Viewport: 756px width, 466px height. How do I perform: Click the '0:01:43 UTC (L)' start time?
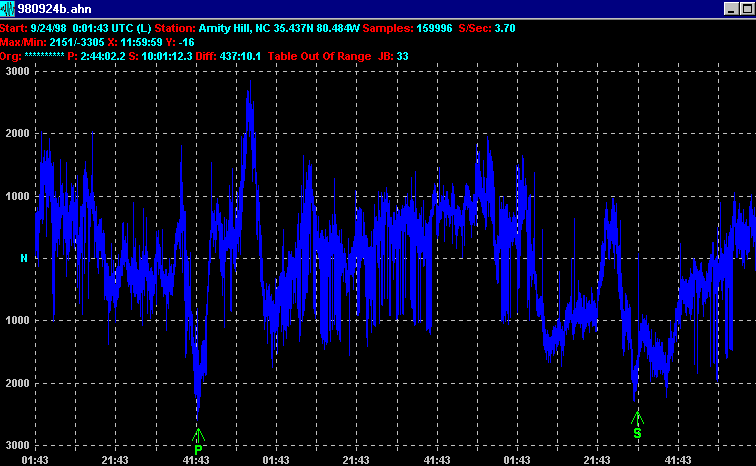click(112, 28)
